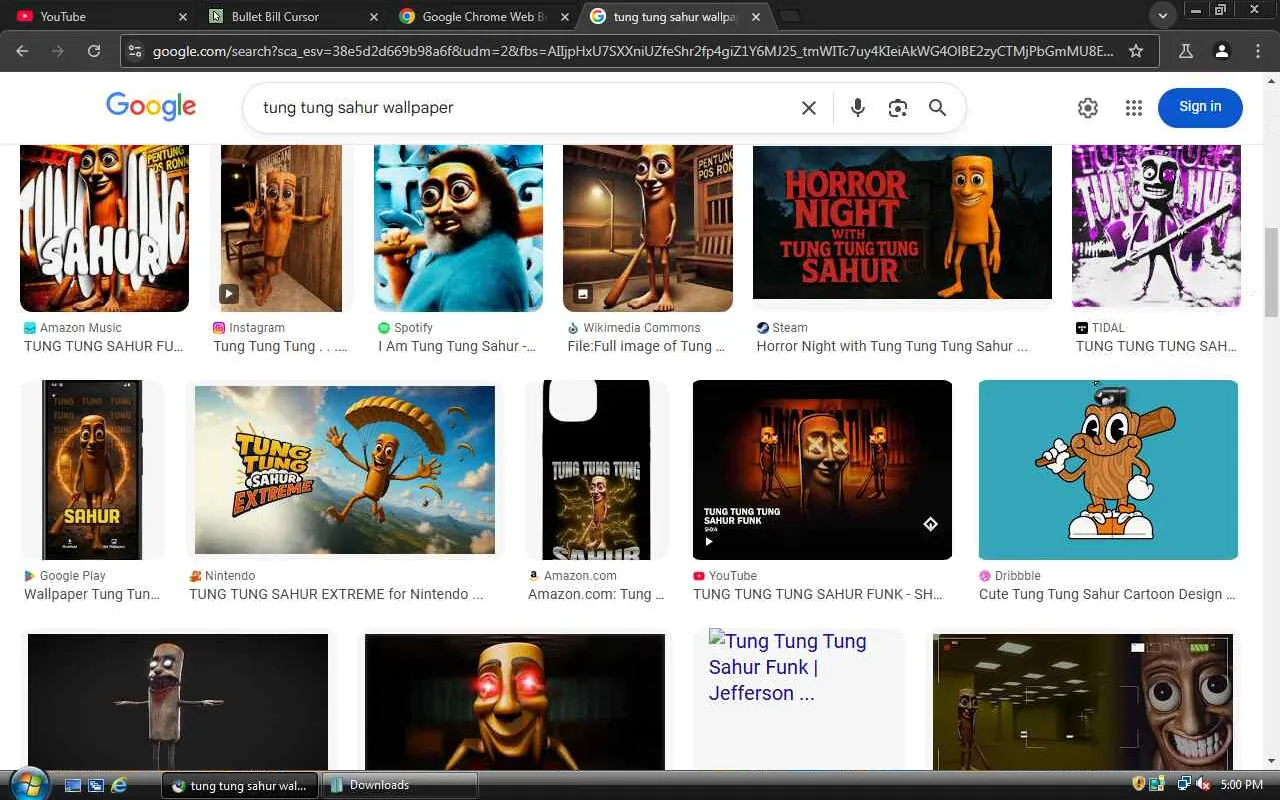1280x800 pixels.
Task: Focus the Chrome address bar URL
Action: (632, 51)
